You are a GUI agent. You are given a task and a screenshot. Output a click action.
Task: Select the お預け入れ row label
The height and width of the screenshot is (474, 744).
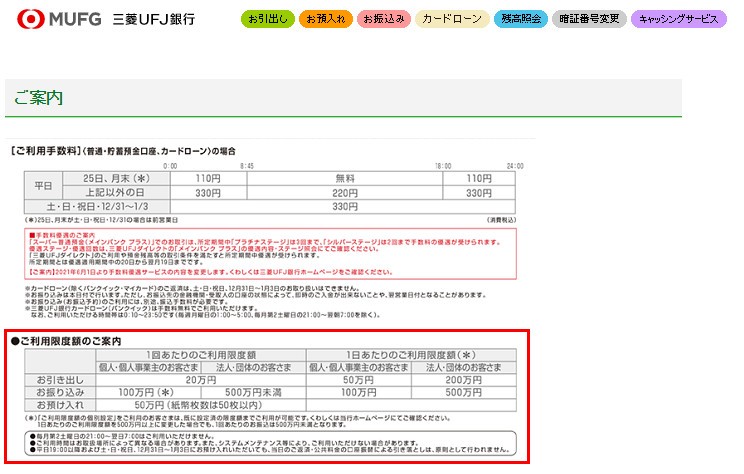(60, 405)
